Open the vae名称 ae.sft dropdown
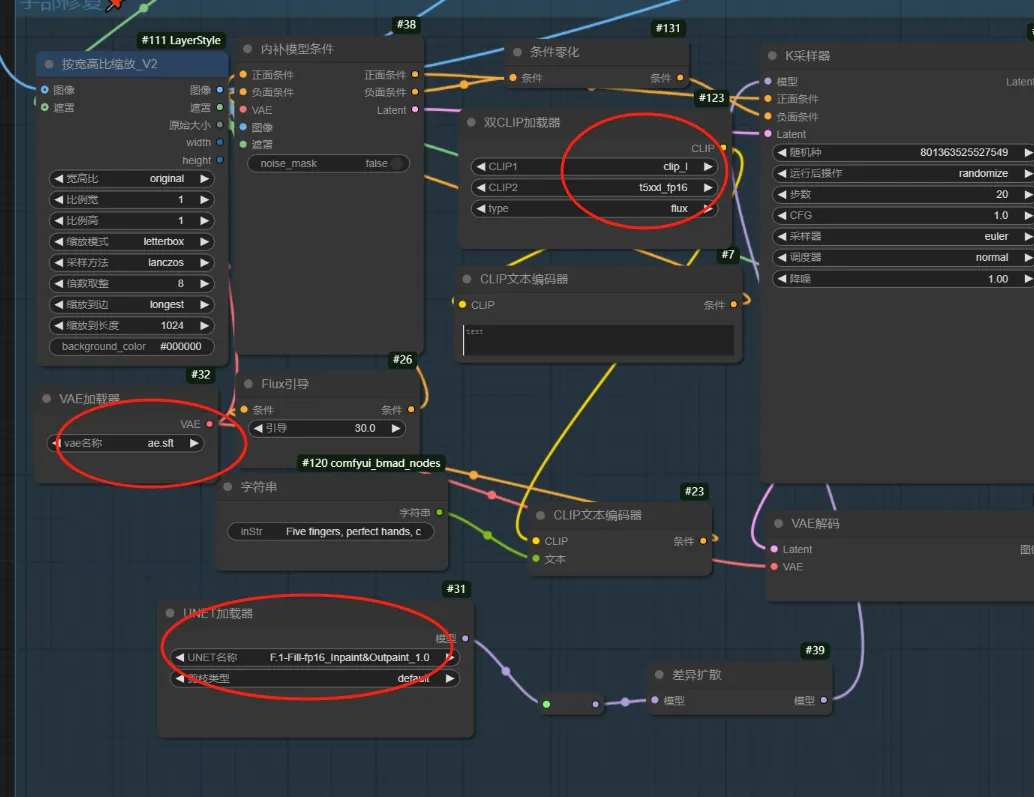 coord(126,443)
